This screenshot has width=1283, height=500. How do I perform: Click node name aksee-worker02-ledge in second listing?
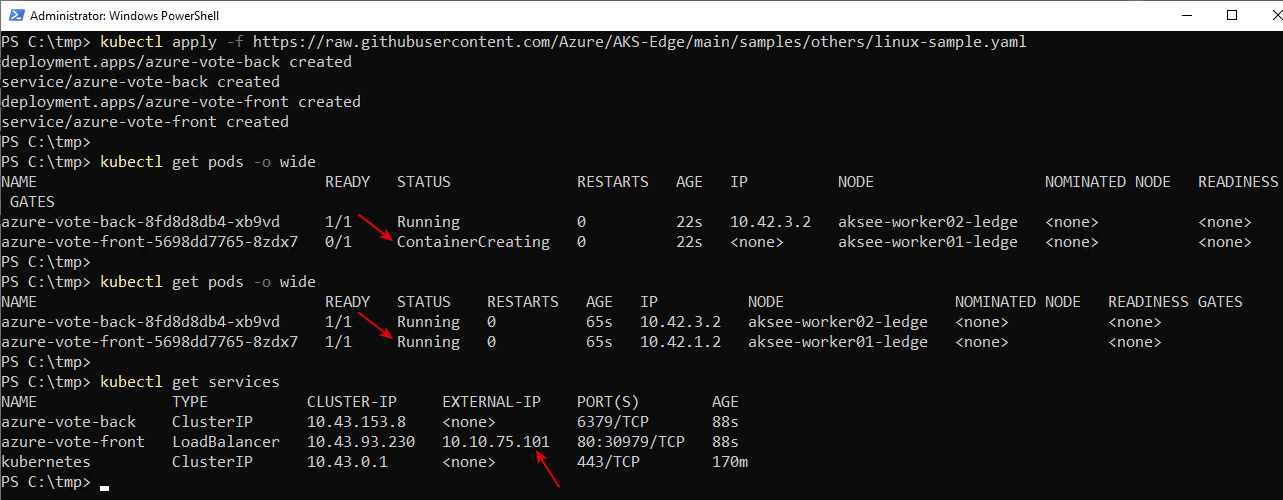(x=838, y=322)
